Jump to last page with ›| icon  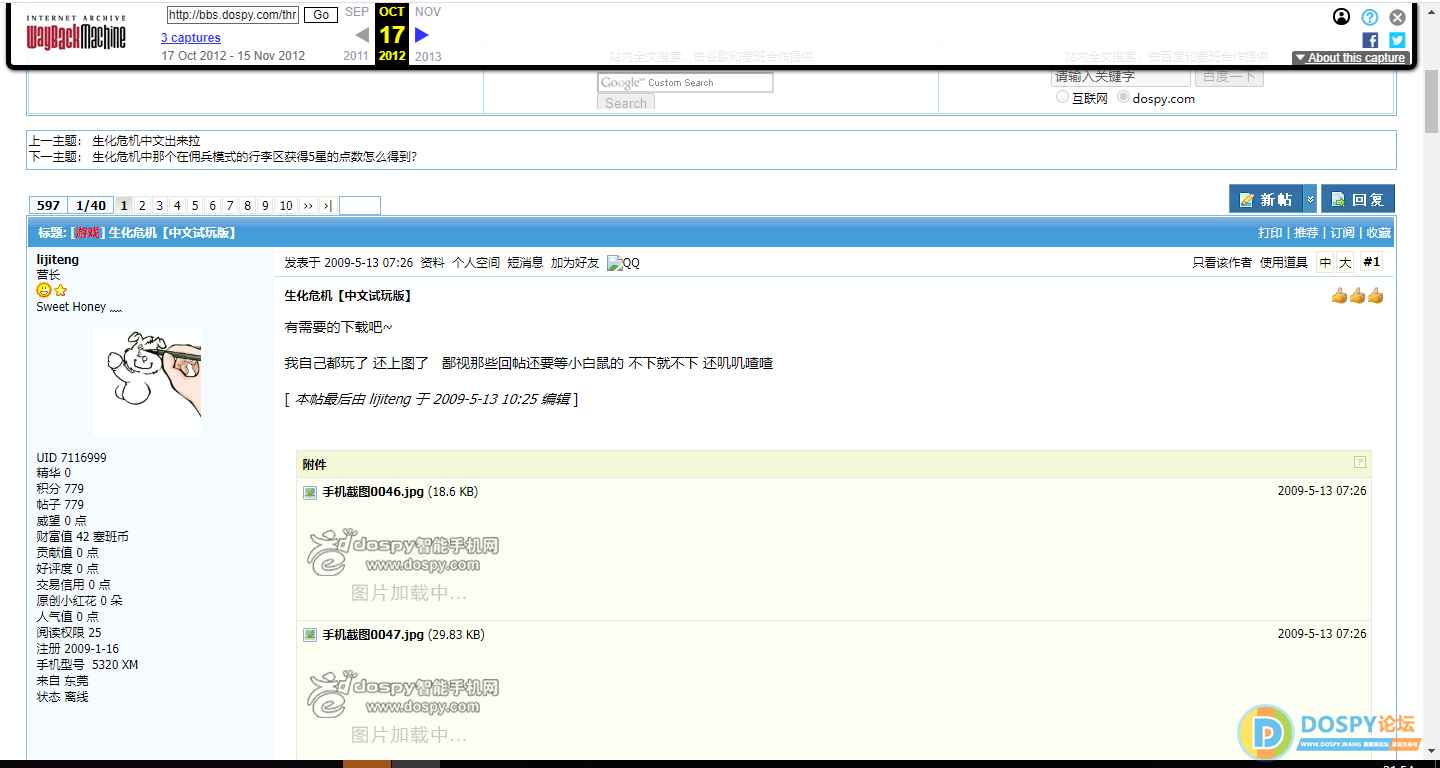[328, 205]
